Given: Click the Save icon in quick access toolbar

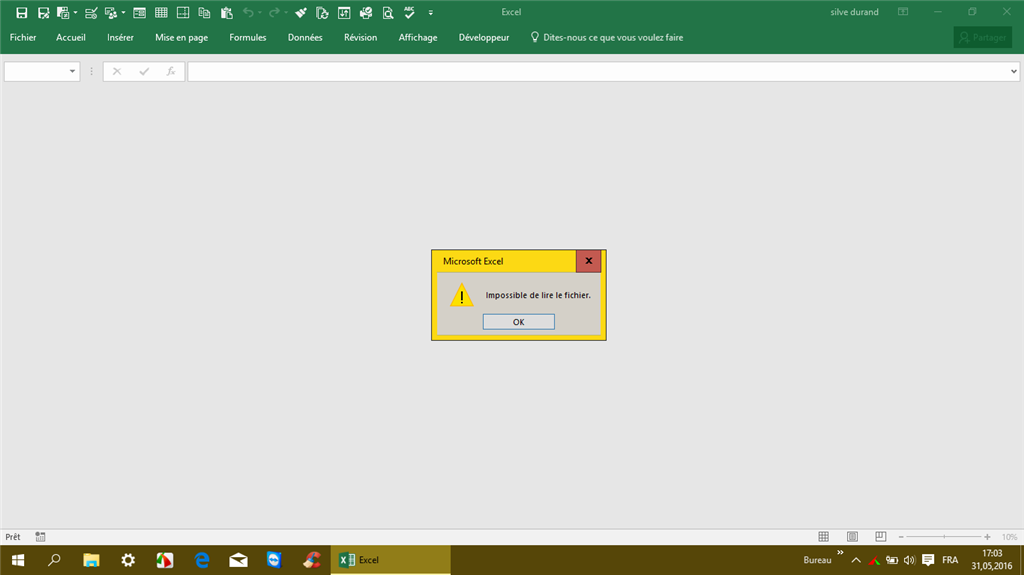Looking at the screenshot, I should pyautogui.click(x=22, y=12).
